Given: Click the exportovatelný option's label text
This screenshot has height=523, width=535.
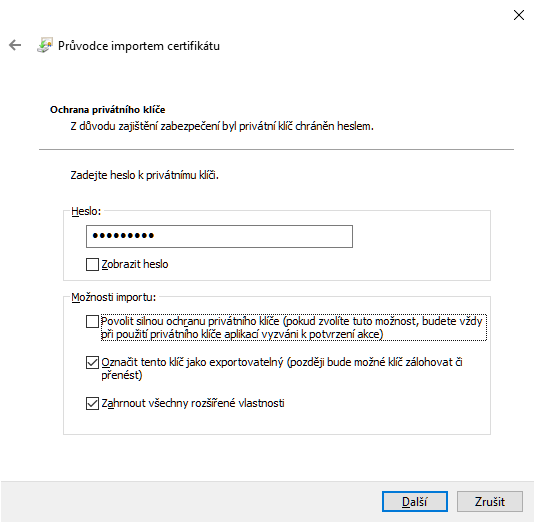Looking at the screenshot, I should 282,368.
